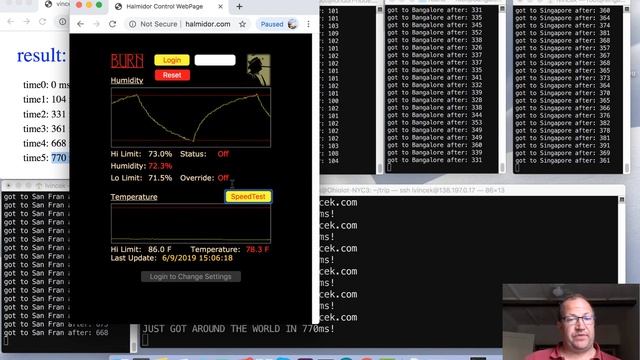
Task: Click the Login to Change Settings button
Action: [191, 277]
